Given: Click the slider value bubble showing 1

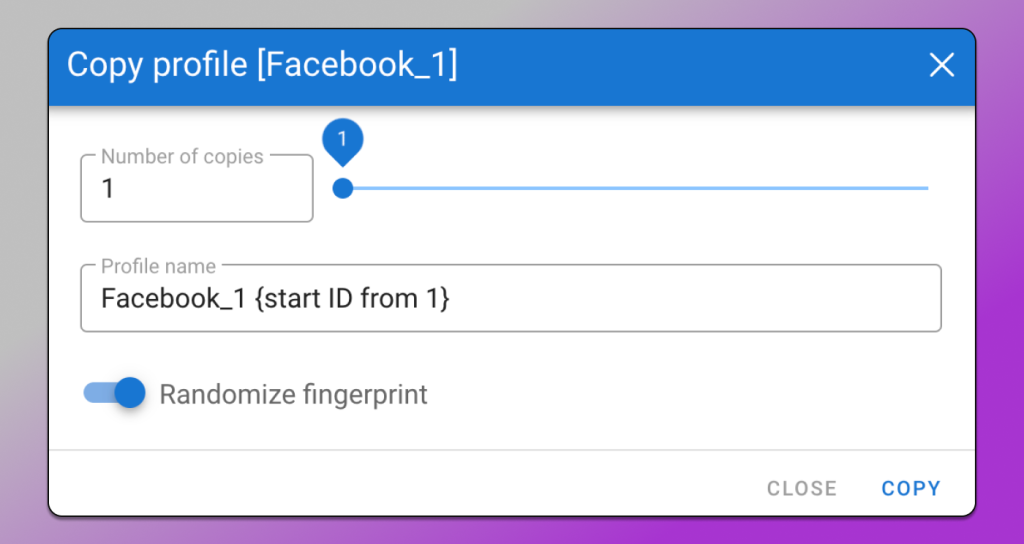Looking at the screenshot, I should click(x=342, y=139).
